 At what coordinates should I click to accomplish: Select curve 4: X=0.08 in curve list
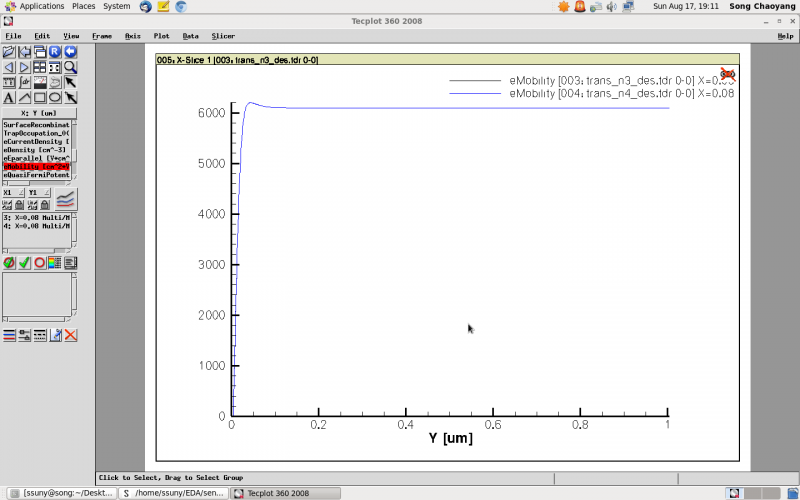click(36, 226)
